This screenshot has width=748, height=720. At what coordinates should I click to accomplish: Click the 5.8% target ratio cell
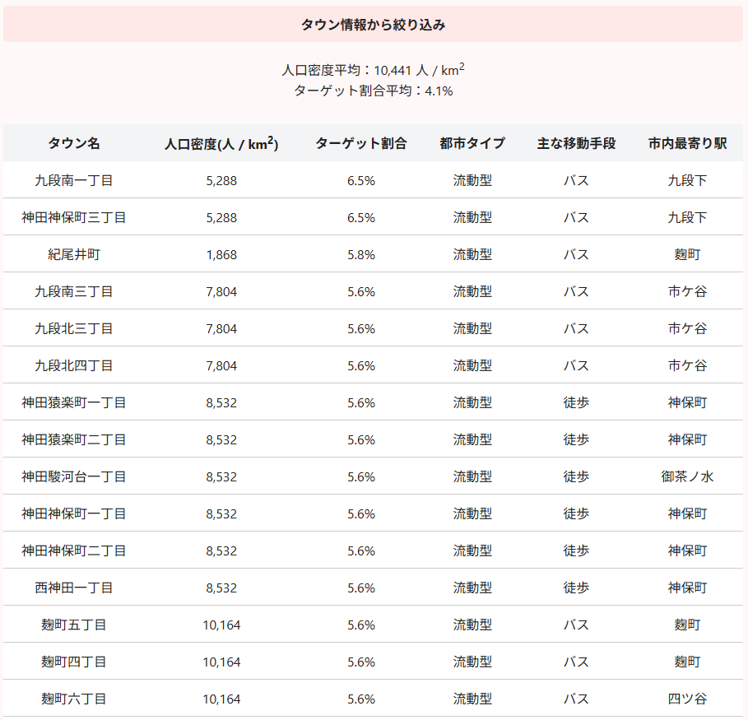point(361,255)
